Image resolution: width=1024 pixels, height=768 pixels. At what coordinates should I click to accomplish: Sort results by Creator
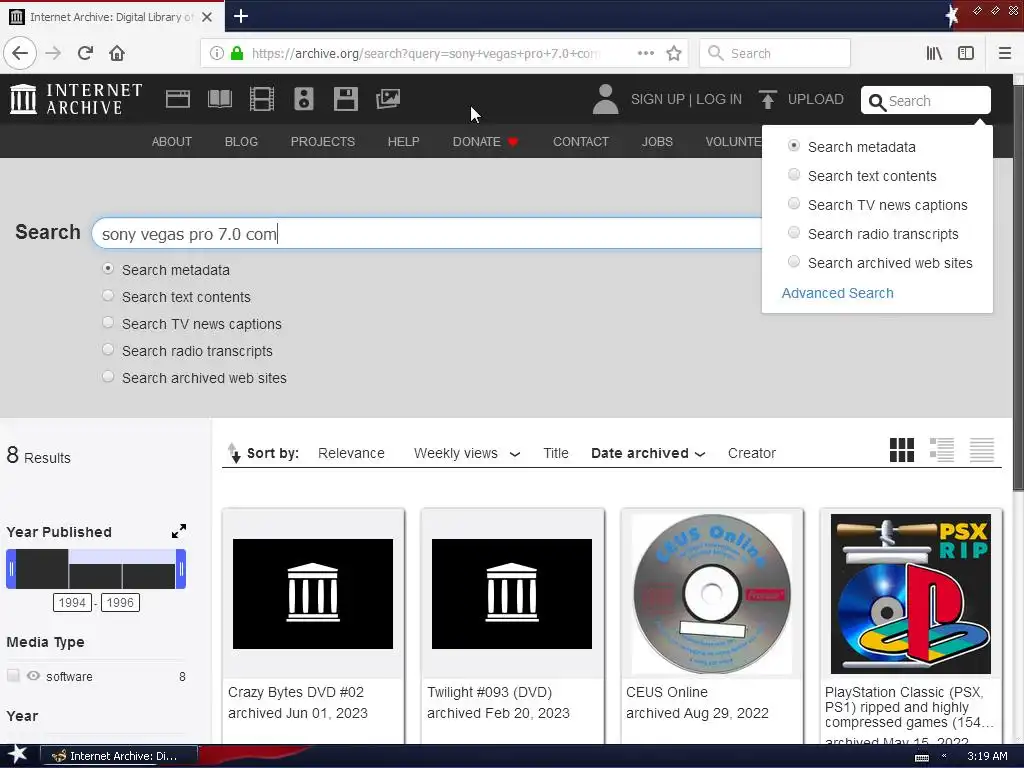[x=752, y=453]
